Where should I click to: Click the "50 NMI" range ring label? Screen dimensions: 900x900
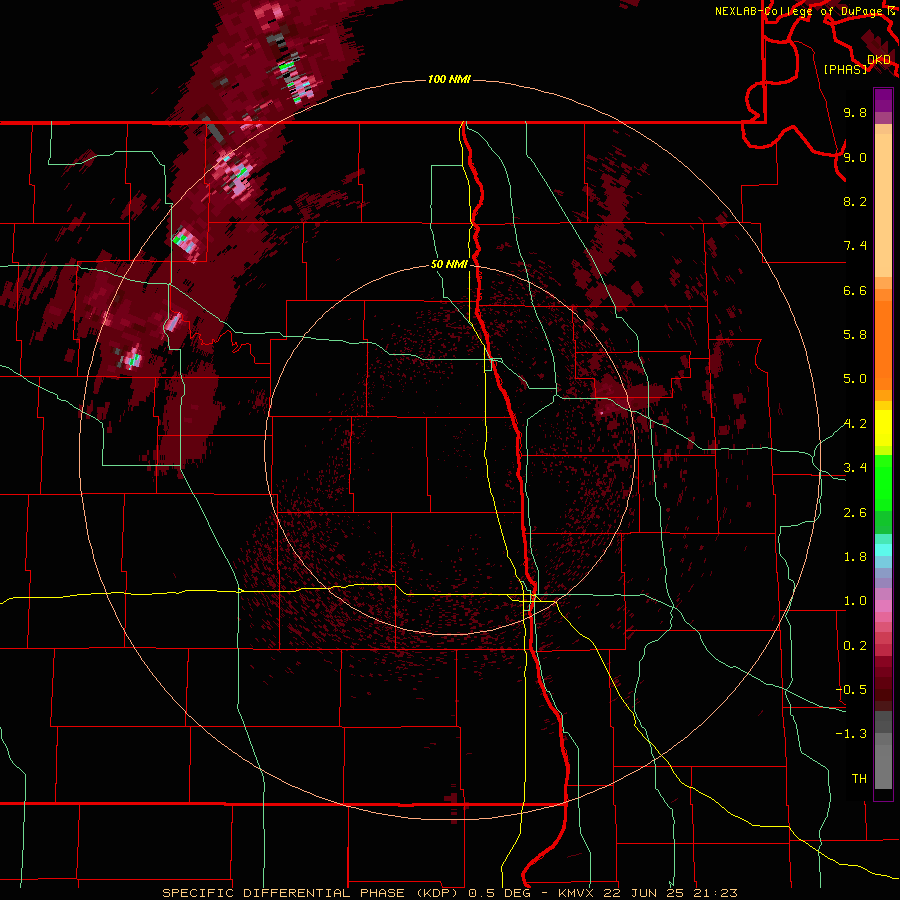(449, 264)
